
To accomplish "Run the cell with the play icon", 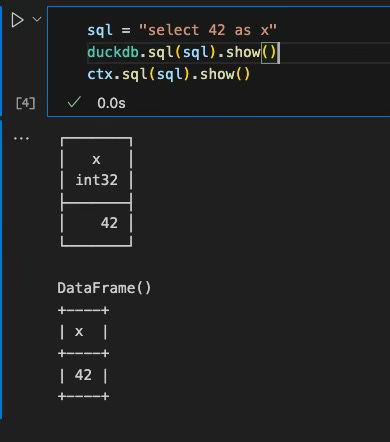I will coord(17,20).
